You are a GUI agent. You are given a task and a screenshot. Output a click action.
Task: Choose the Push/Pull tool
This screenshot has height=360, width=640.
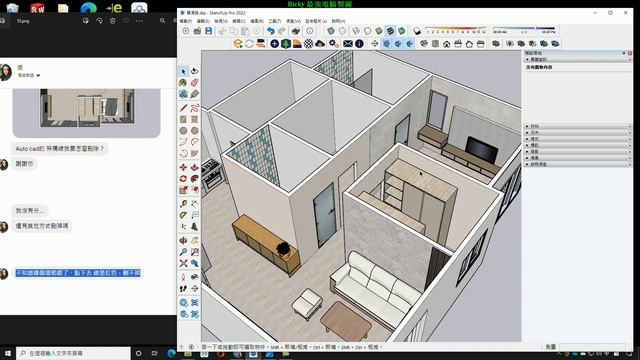pos(195,167)
